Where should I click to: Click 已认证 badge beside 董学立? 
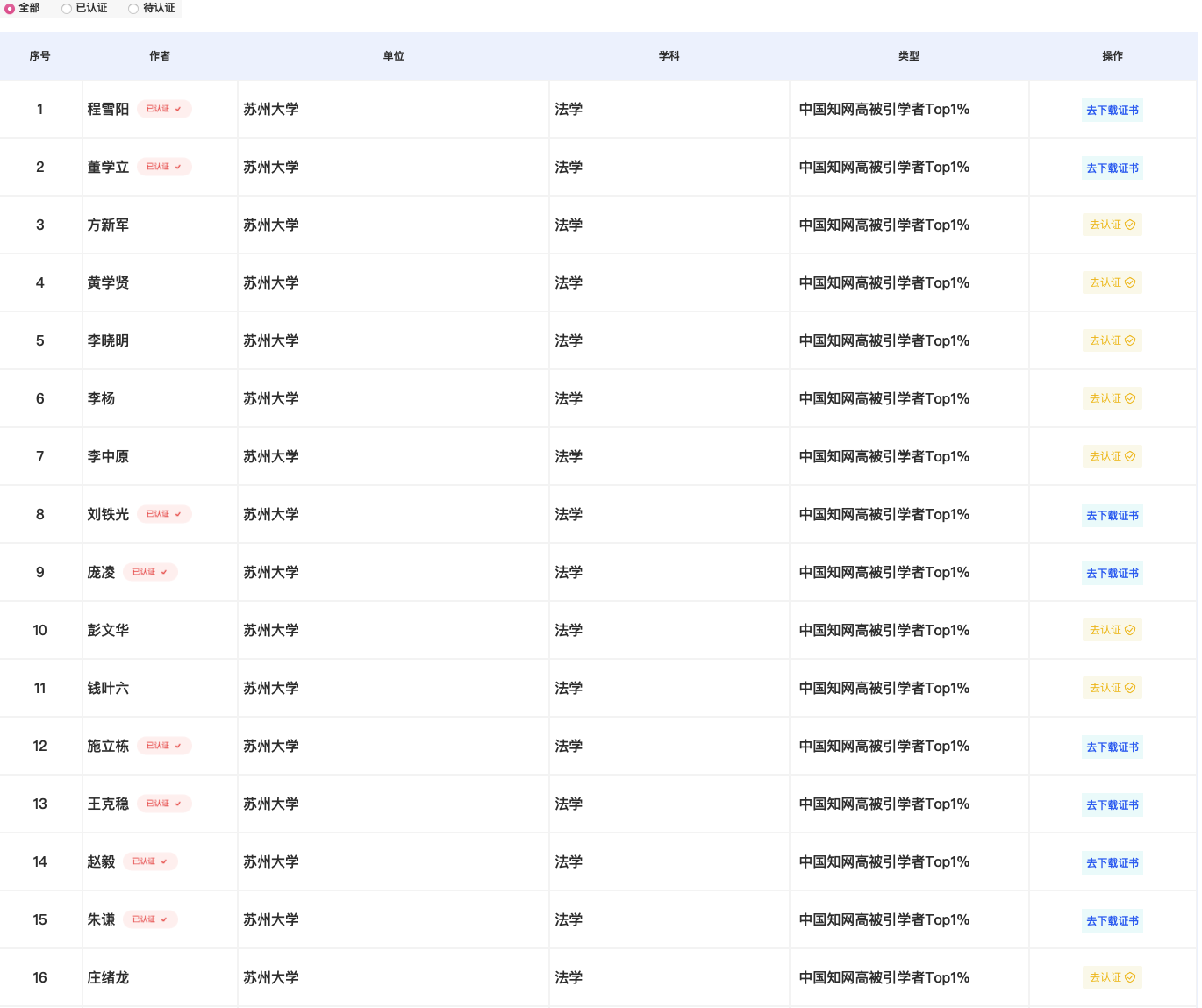click(163, 167)
